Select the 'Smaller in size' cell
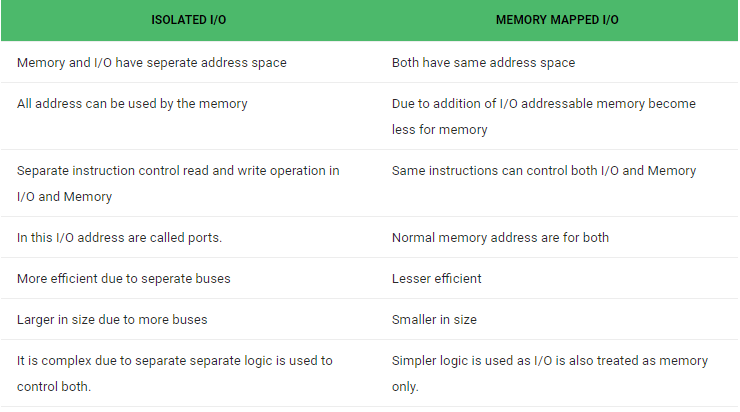This screenshot has width=740, height=412. coord(434,320)
